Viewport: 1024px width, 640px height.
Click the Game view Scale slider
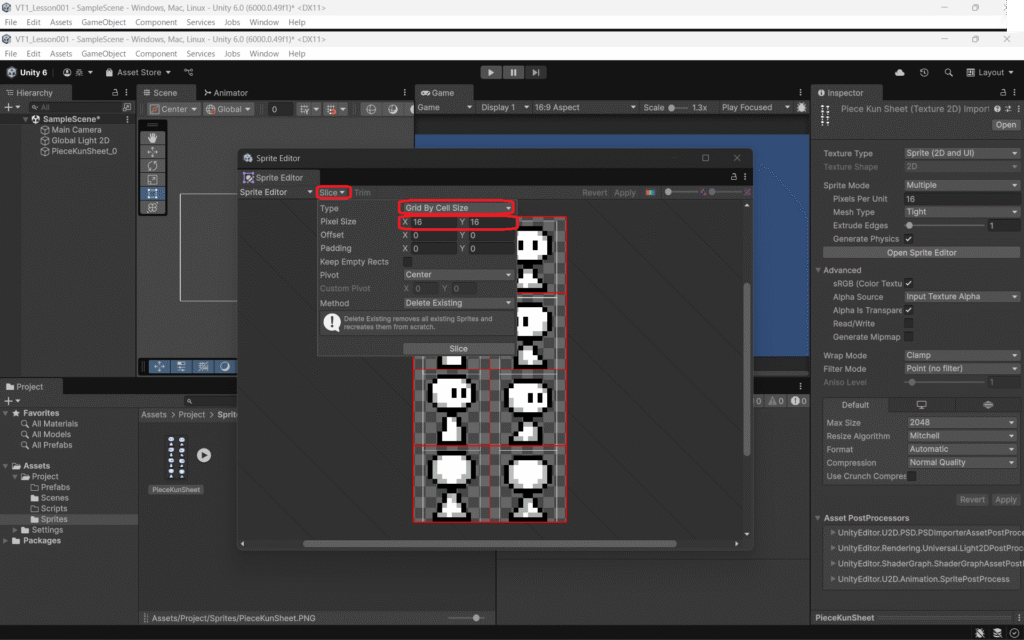677,108
